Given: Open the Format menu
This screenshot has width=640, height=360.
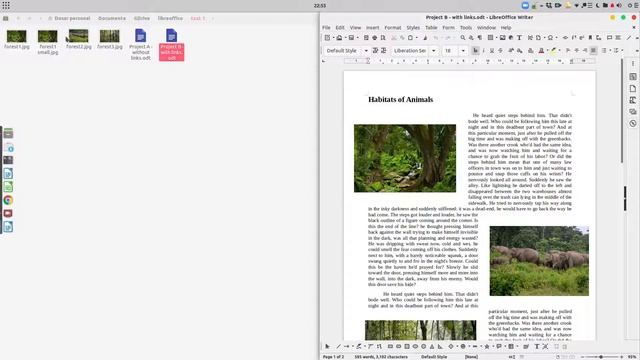Looking at the screenshot, I should tap(393, 28).
